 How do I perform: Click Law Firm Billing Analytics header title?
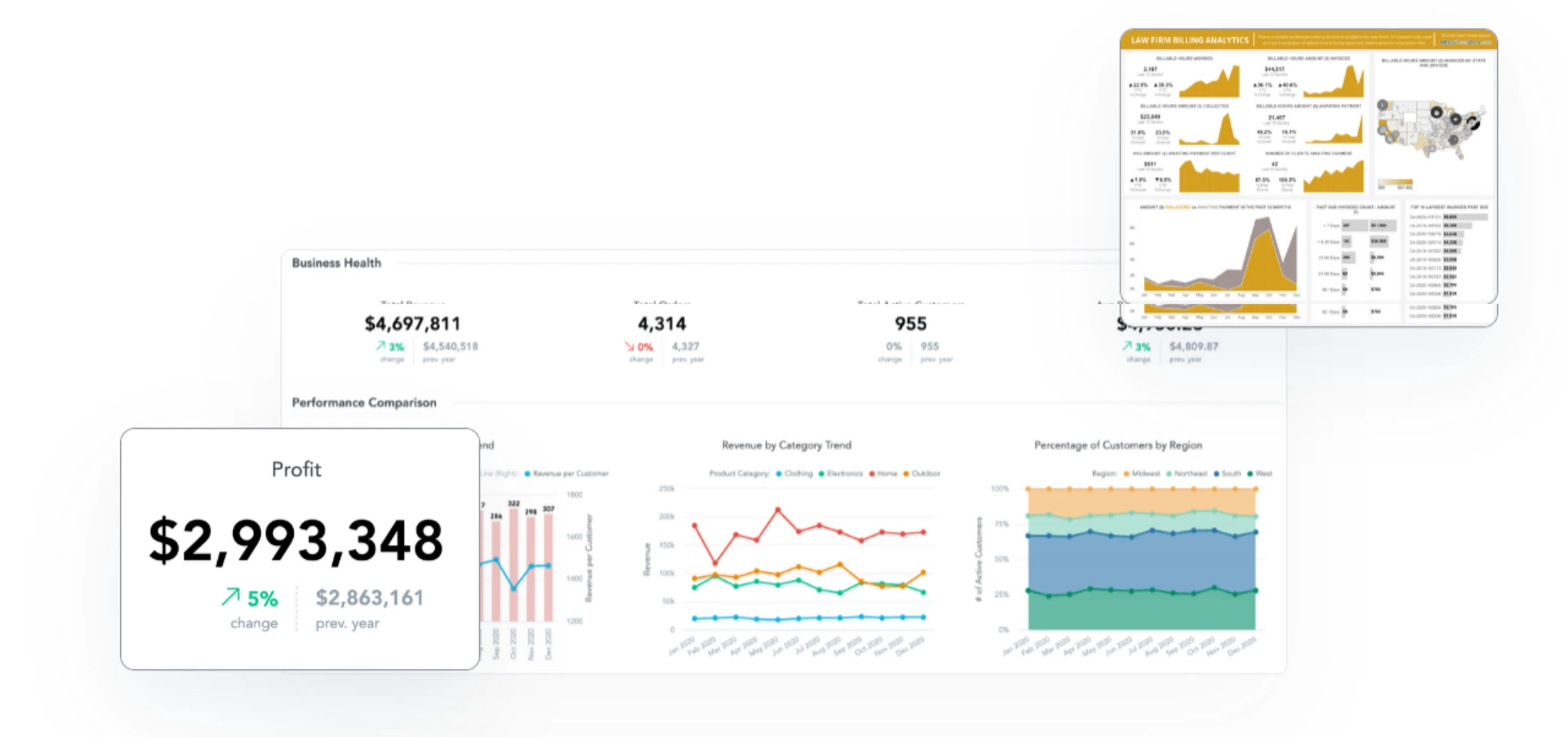click(x=1189, y=40)
